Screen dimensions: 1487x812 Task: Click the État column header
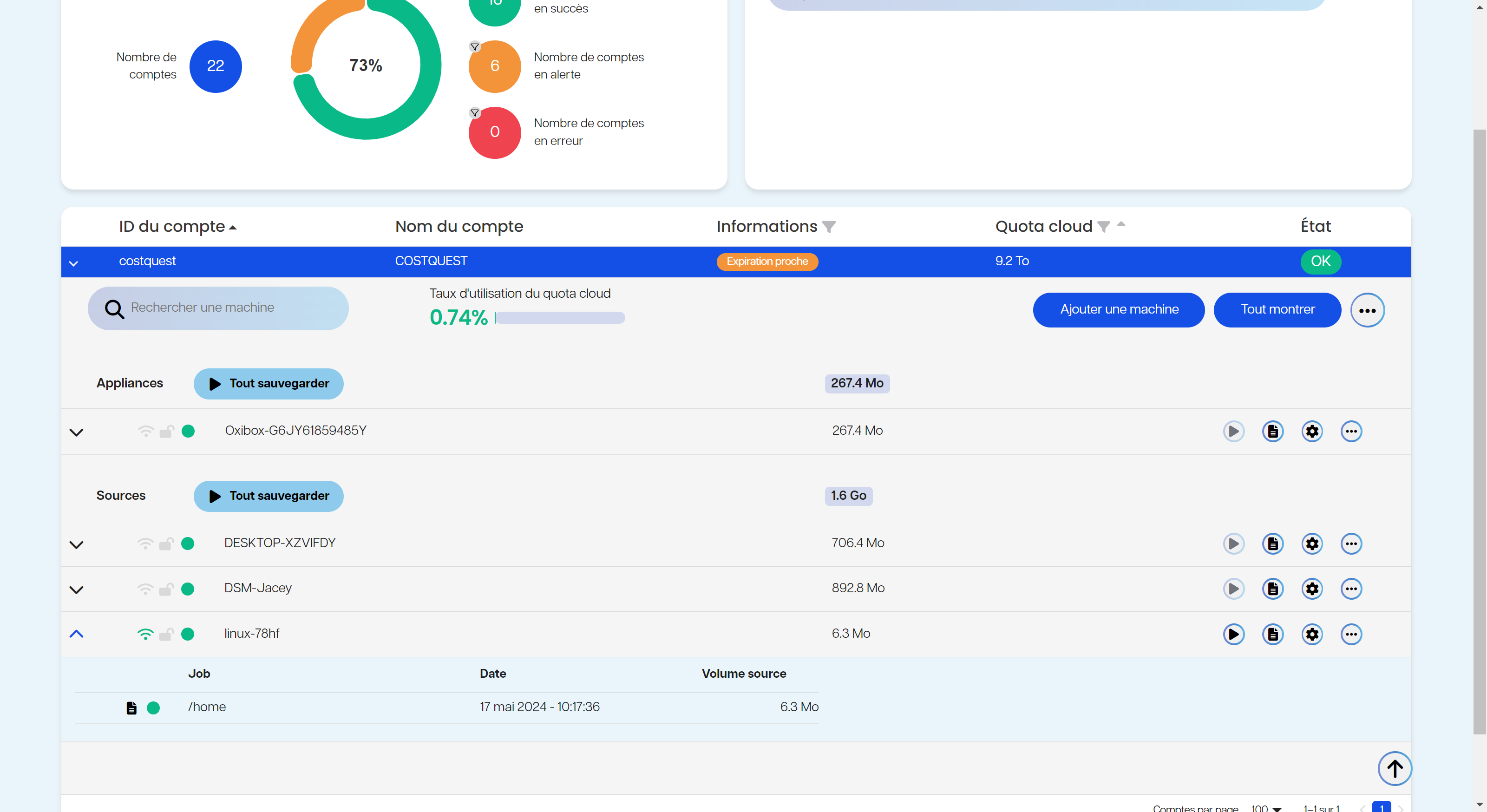(x=1316, y=227)
